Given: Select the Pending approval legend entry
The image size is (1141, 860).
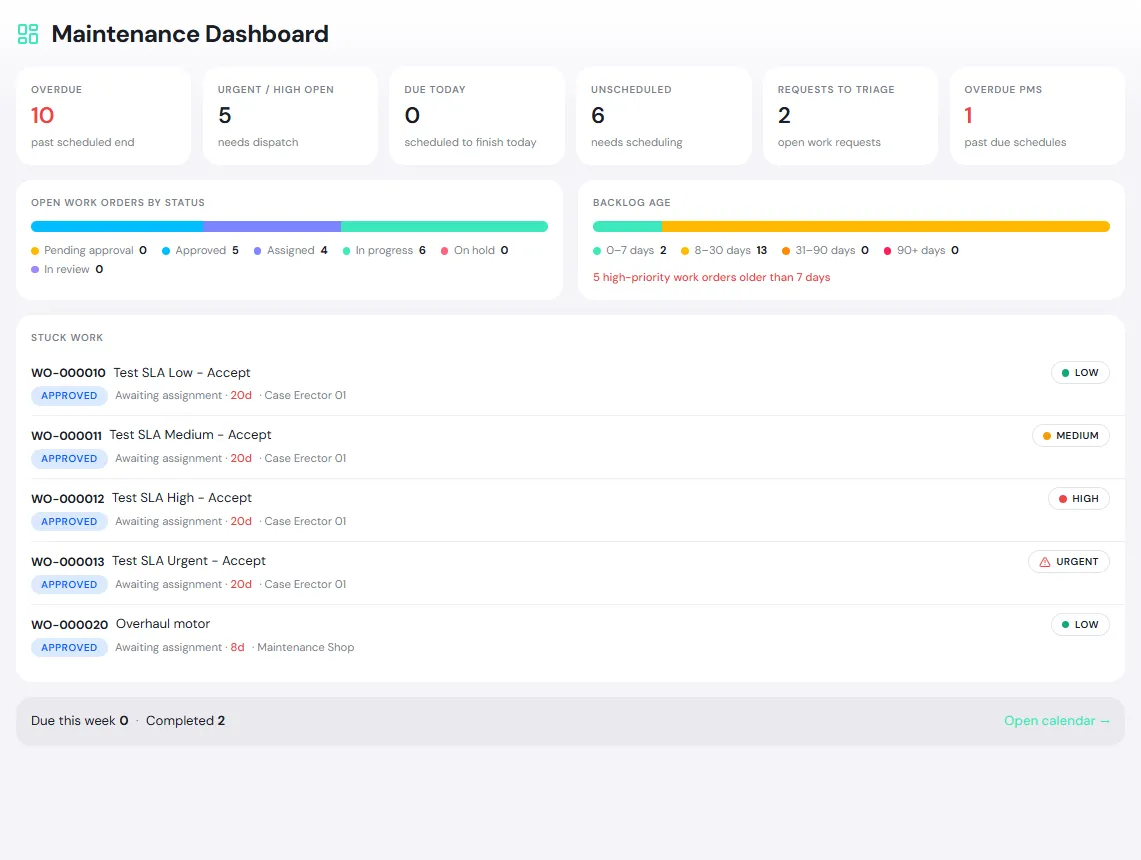Looking at the screenshot, I should pos(89,250).
